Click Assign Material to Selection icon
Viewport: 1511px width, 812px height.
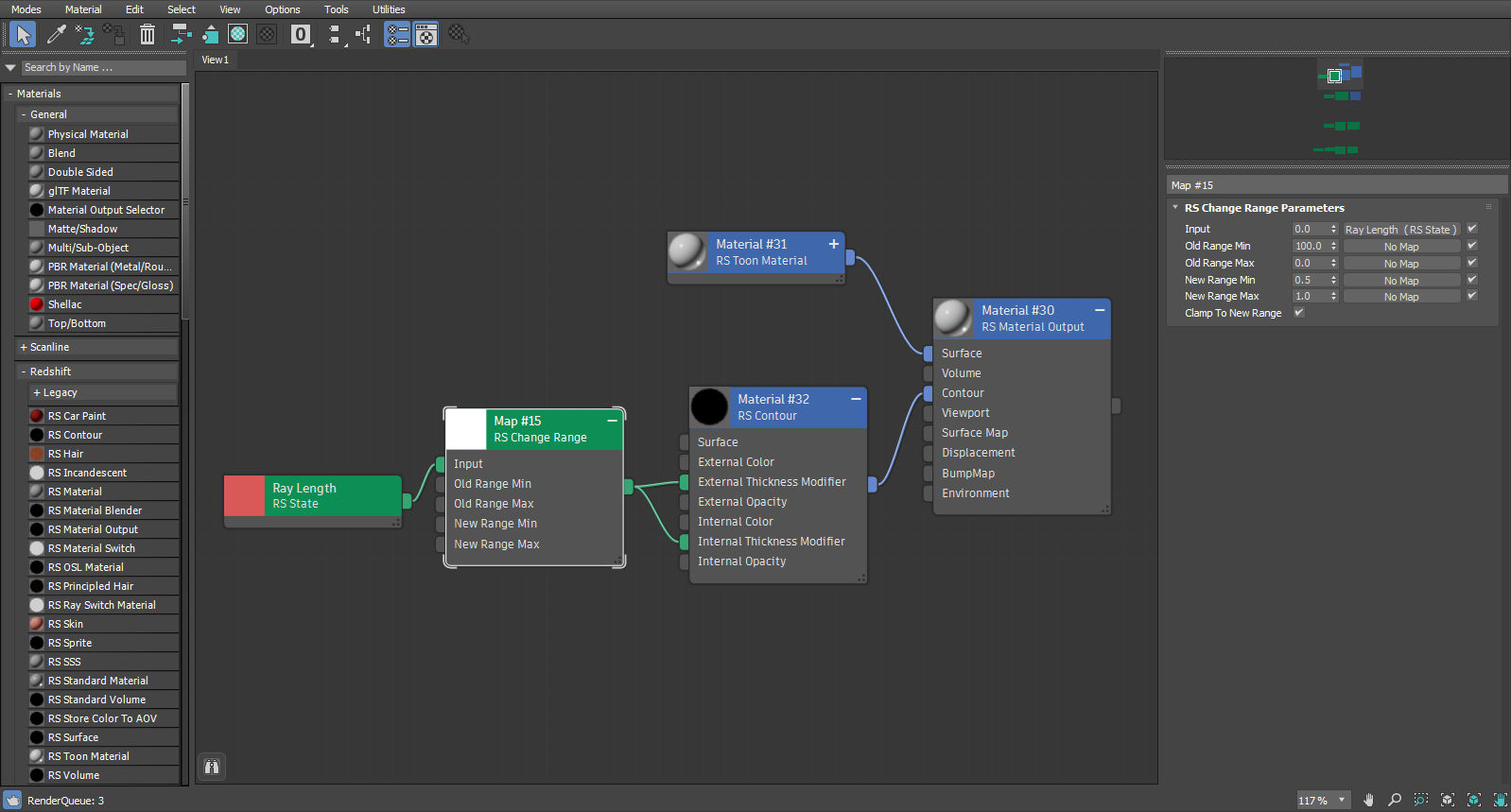pyautogui.click(x=114, y=35)
